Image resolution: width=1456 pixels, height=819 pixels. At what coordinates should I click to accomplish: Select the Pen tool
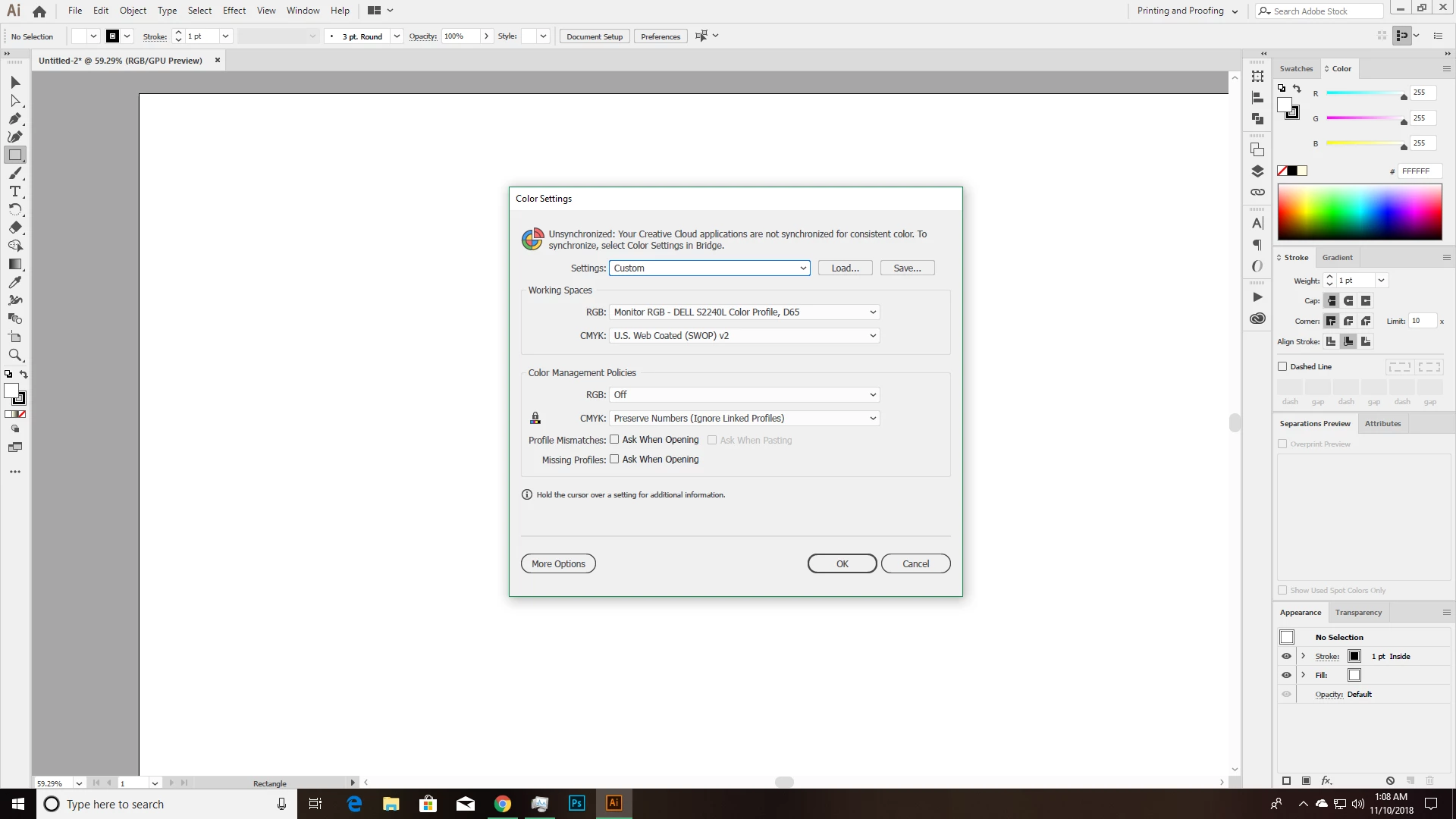(x=14, y=119)
